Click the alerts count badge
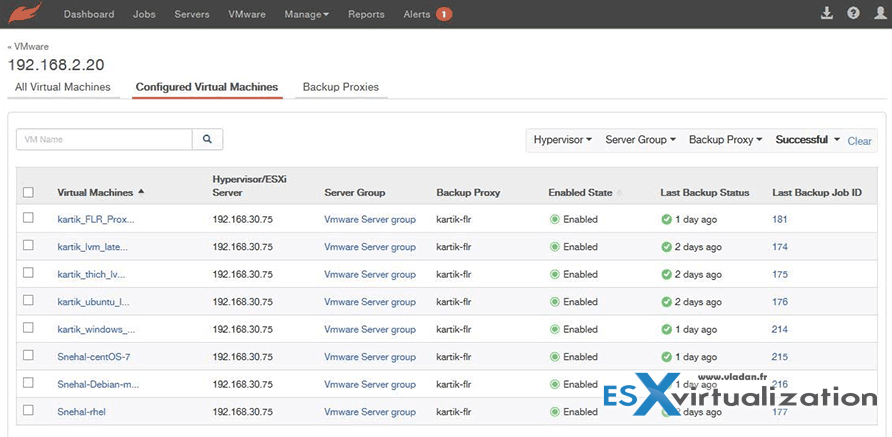The width and height of the screenshot is (892, 437). pos(444,14)
